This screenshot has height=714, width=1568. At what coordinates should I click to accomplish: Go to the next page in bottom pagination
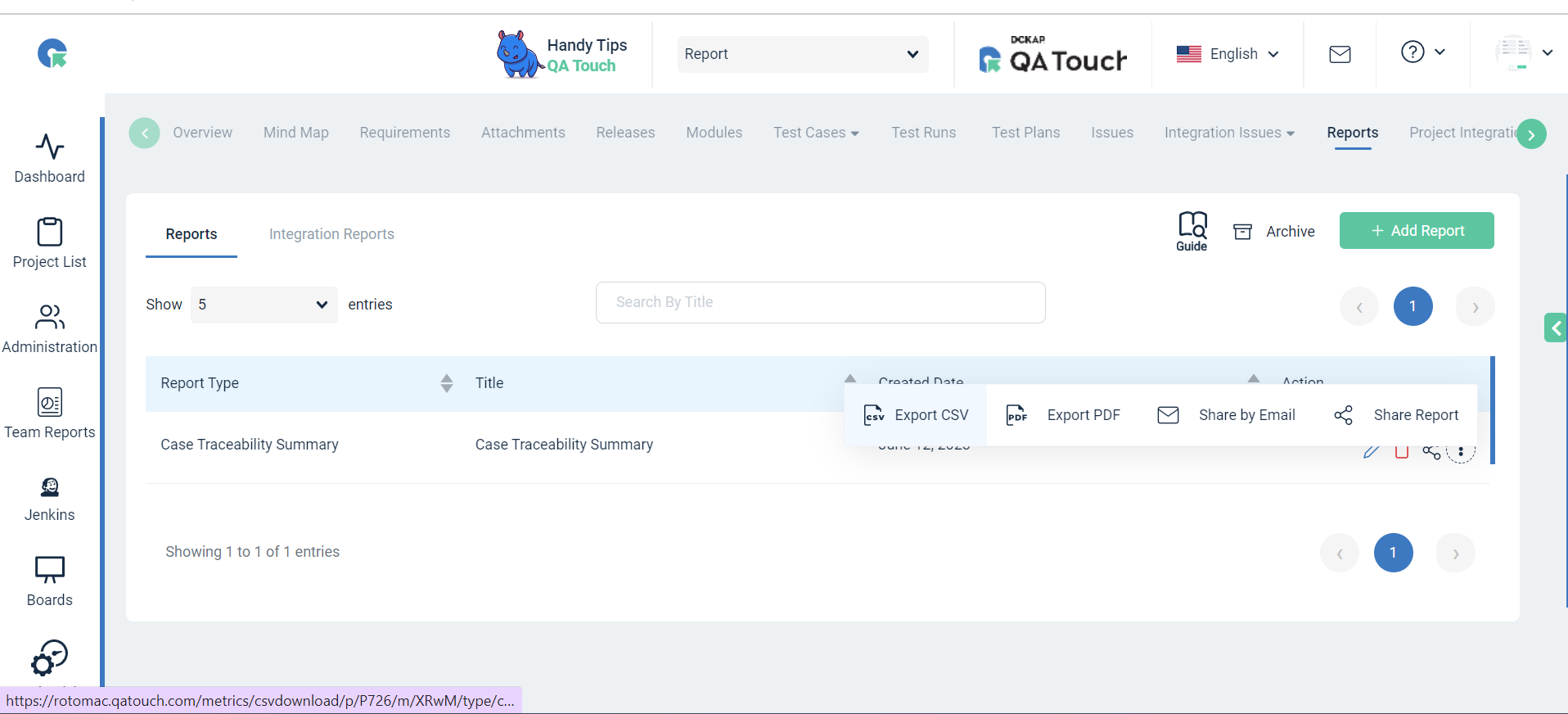[1456, 553]
